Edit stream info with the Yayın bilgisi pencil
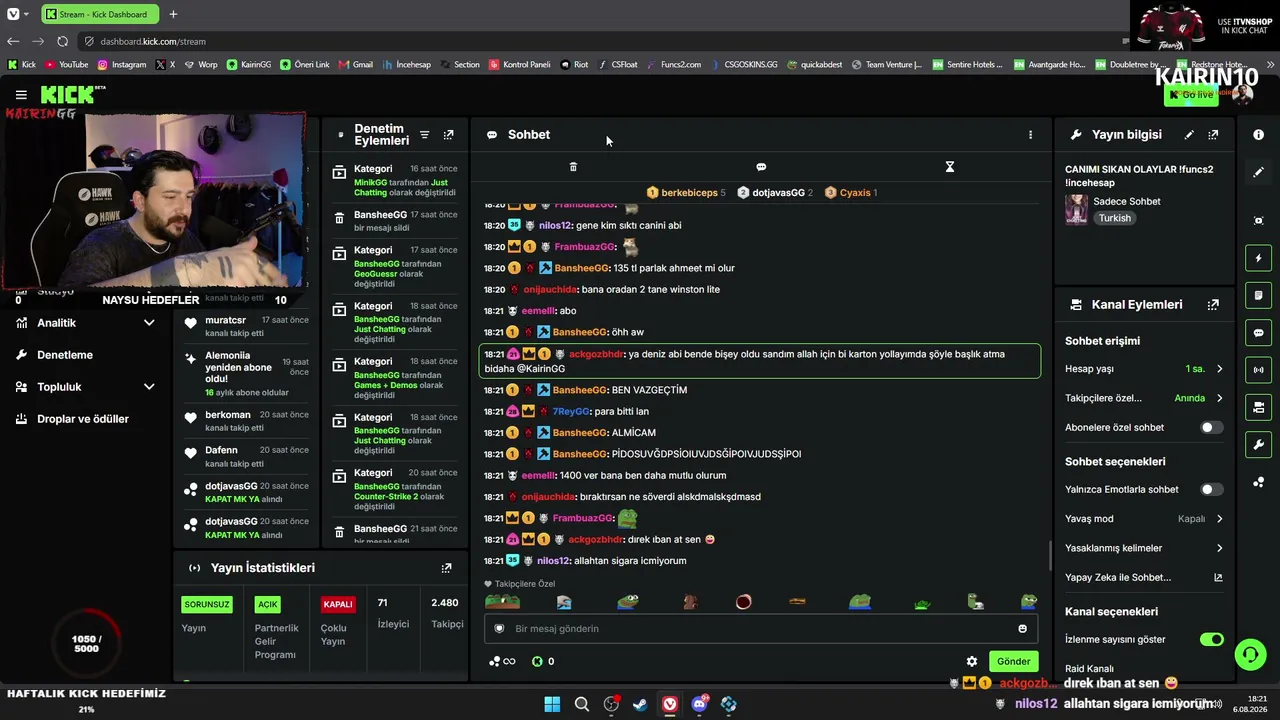1280x720 pixels. 1189,135
